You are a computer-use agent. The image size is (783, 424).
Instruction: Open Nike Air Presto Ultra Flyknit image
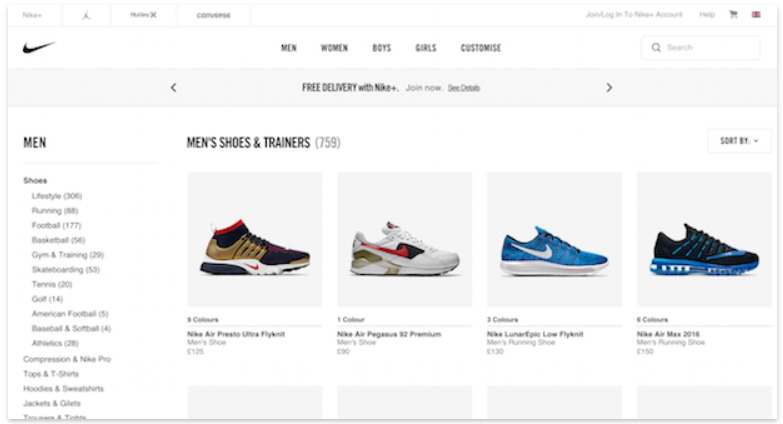point(255,240)
